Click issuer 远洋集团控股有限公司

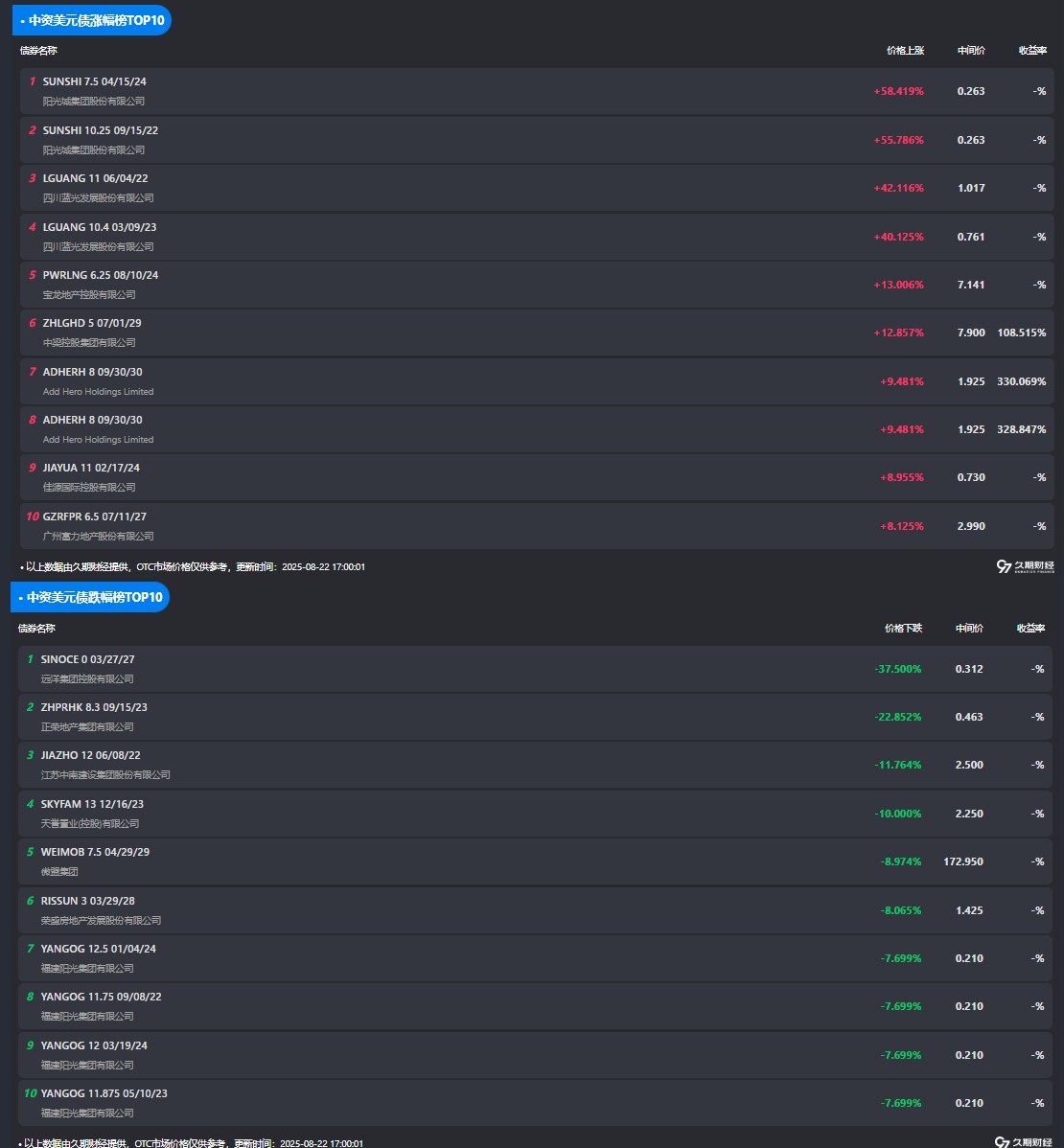[87, 678]
